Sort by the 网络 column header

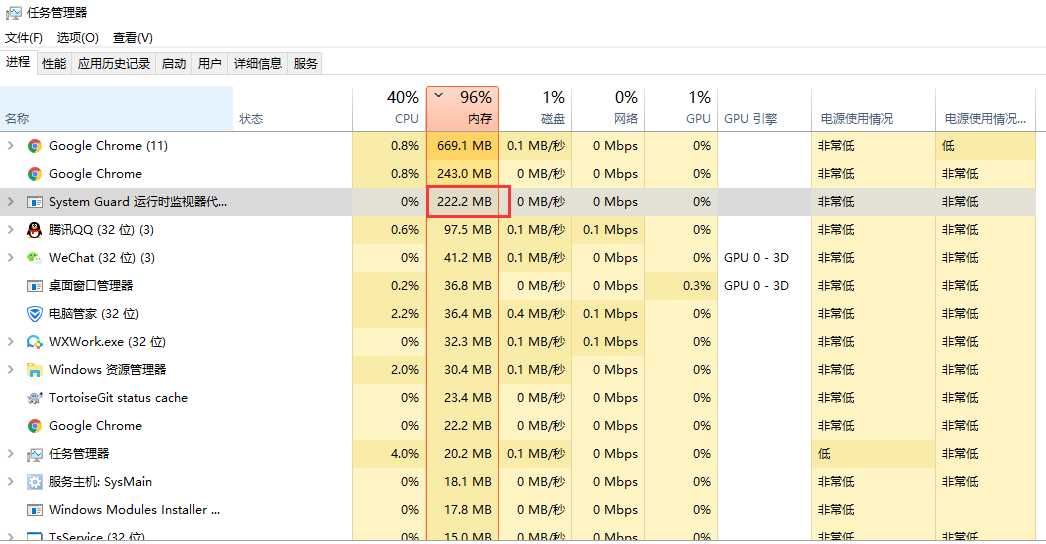coord(608,109)
